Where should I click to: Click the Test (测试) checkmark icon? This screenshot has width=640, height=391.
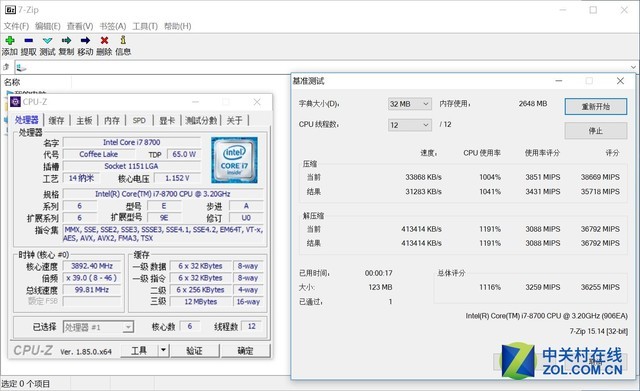pyautogui.click(x=47, y=40)
